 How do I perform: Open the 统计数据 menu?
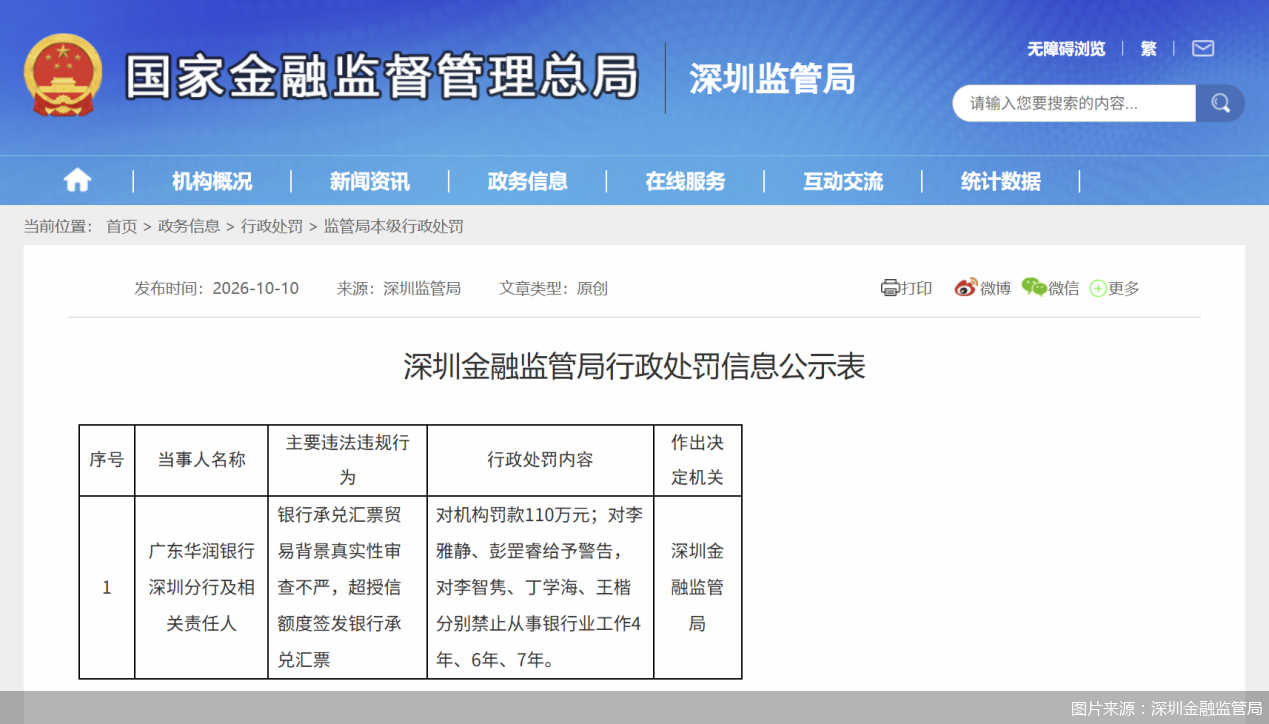(x=1001, y=181)
